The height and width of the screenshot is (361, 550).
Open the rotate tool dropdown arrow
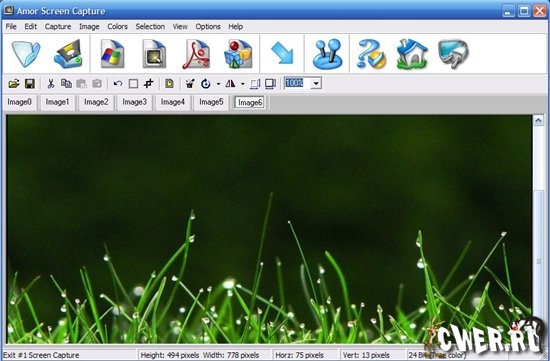218,84
